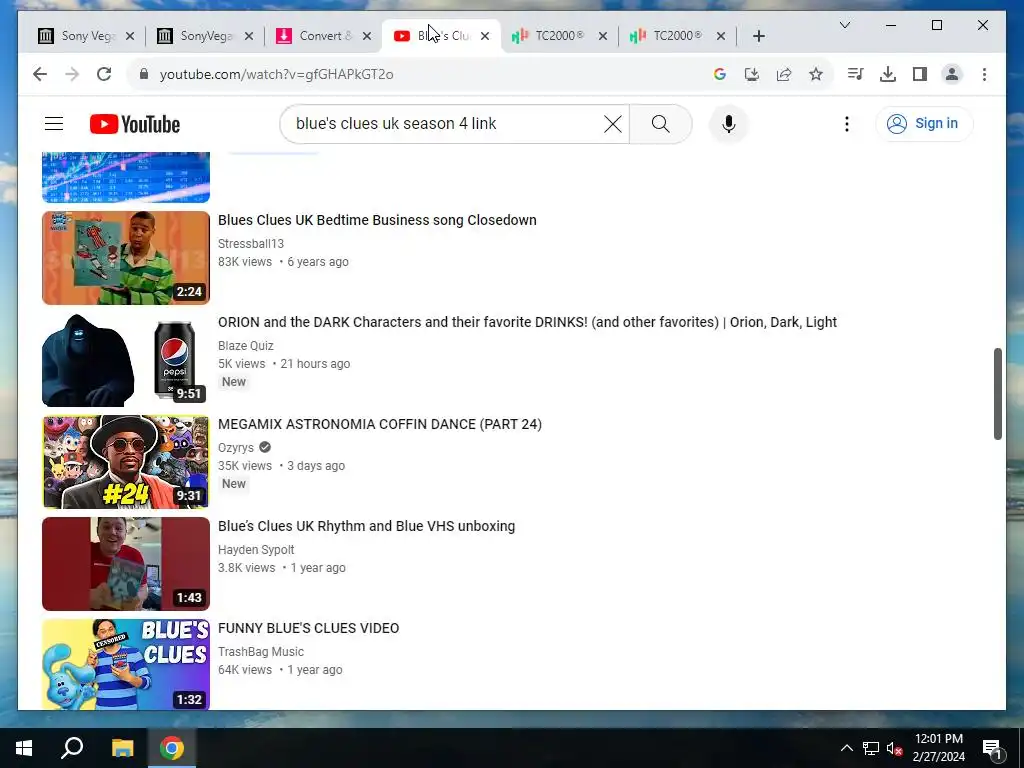Open ORION and the DARK Characters video title

pyautogui.click(x=527, y=322)
